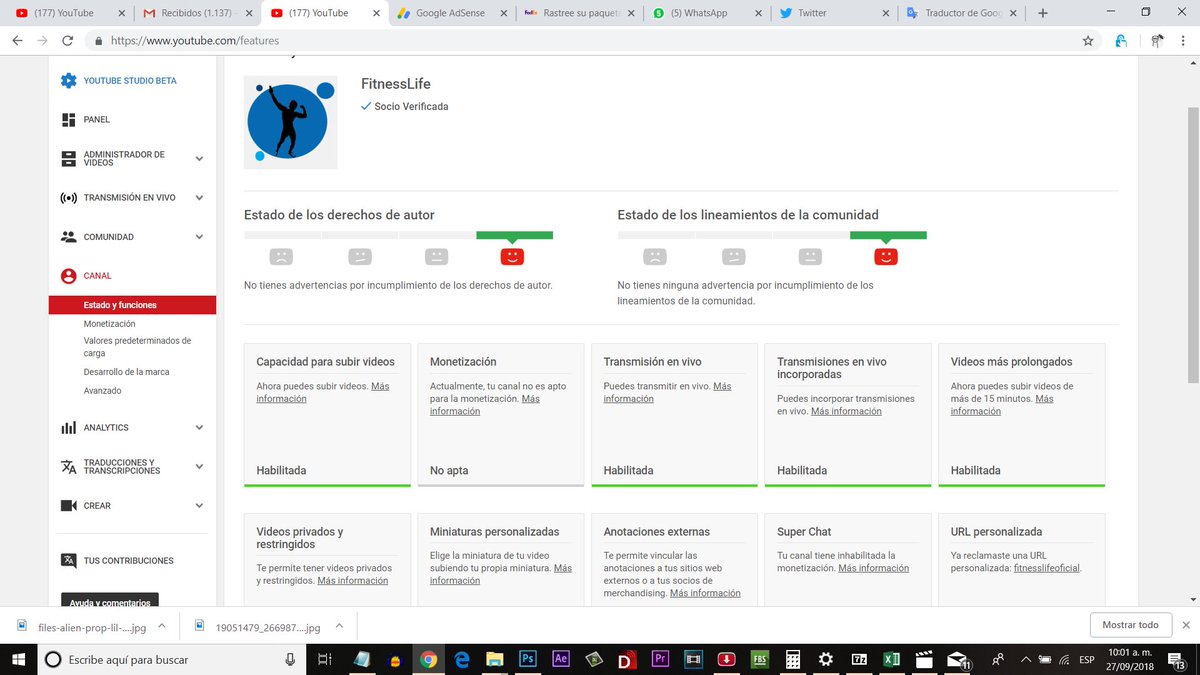This screenshot has width=1200, height=675.
Task: Click Más información in Miniaturas personalizadas card
Action: pos(500,574)
